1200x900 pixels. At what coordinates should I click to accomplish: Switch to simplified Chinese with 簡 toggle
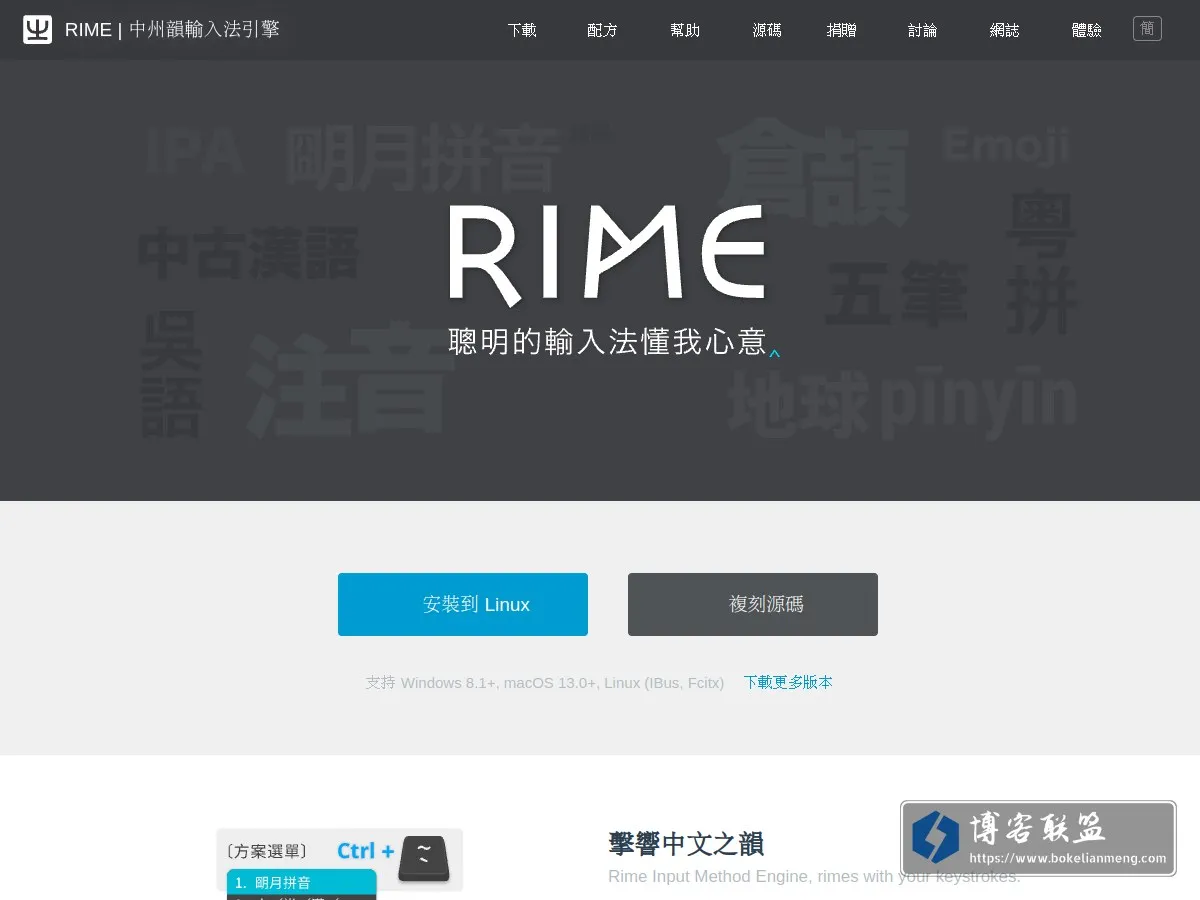(1147, 29)
